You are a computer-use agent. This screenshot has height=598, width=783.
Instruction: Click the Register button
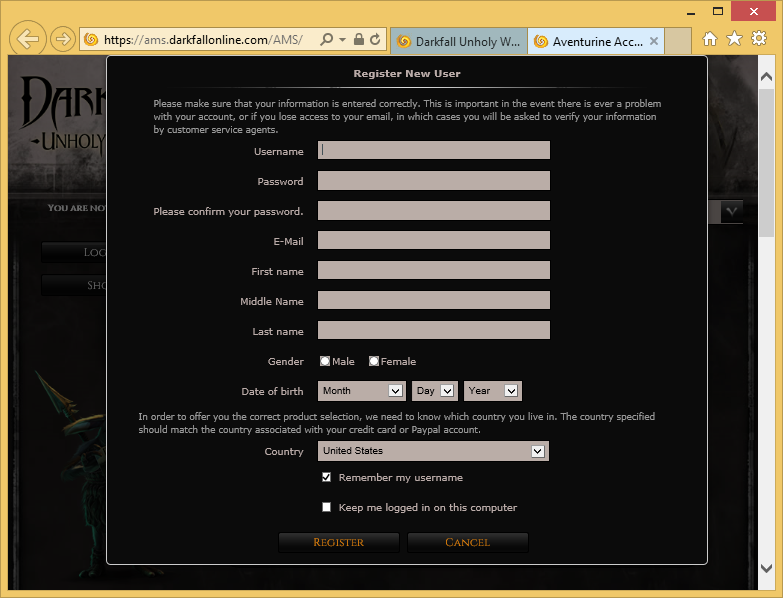click(339, 542)
